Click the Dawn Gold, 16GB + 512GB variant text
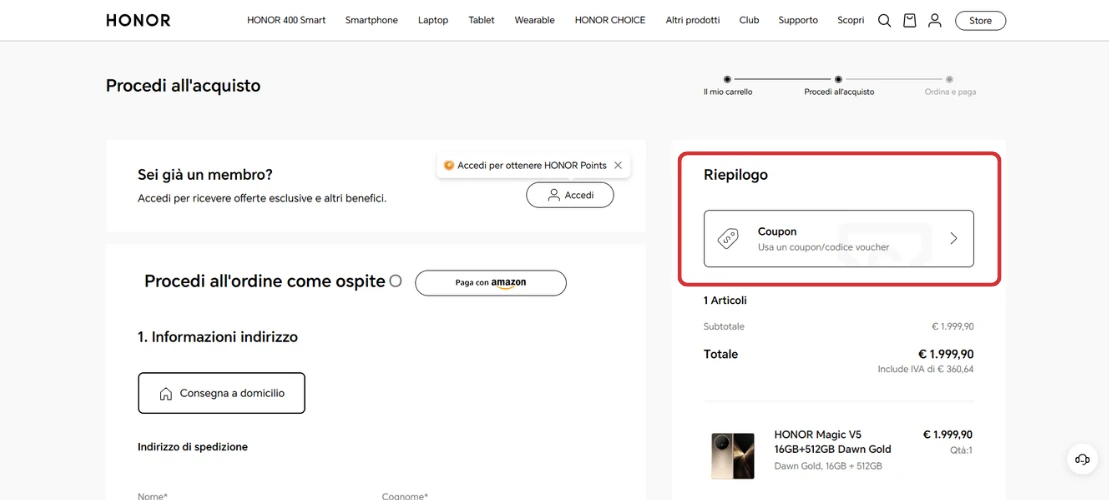The image size is (1109, 500). click(x=828, y=466)
